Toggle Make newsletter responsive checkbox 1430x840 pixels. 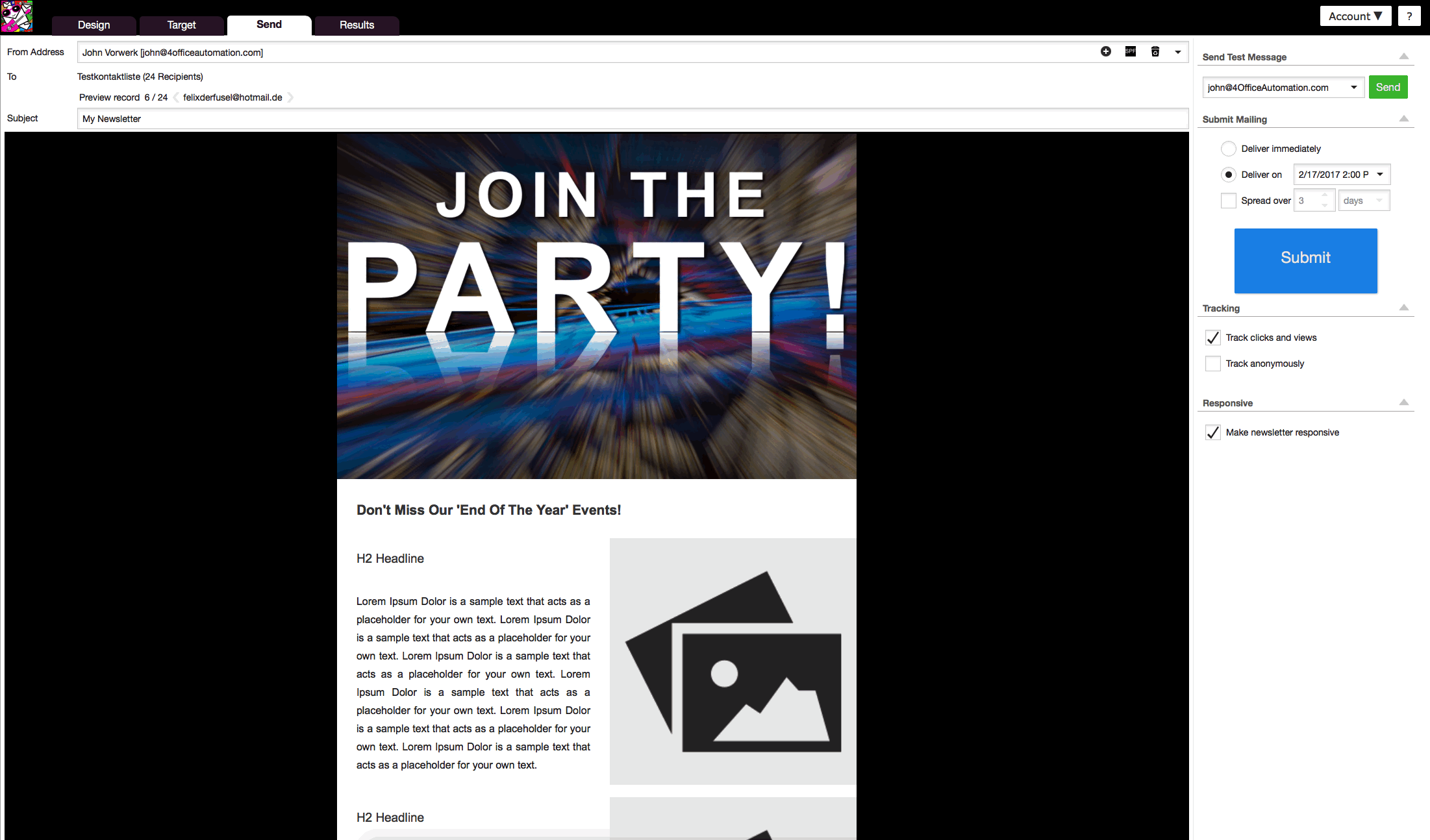(x=1213, y=432)
